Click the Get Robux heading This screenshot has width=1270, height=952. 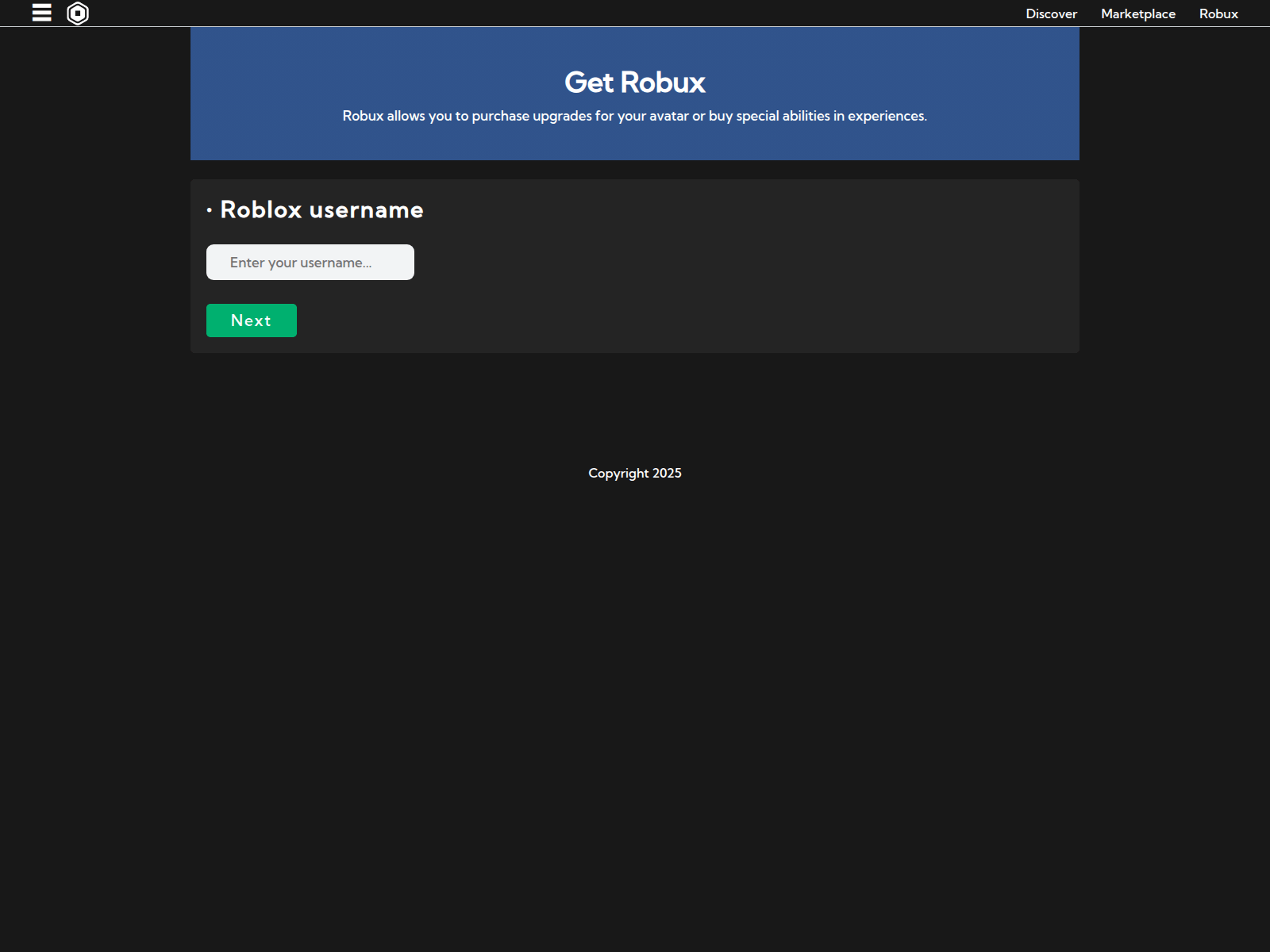pyautogui.click(x=635, y=83)
